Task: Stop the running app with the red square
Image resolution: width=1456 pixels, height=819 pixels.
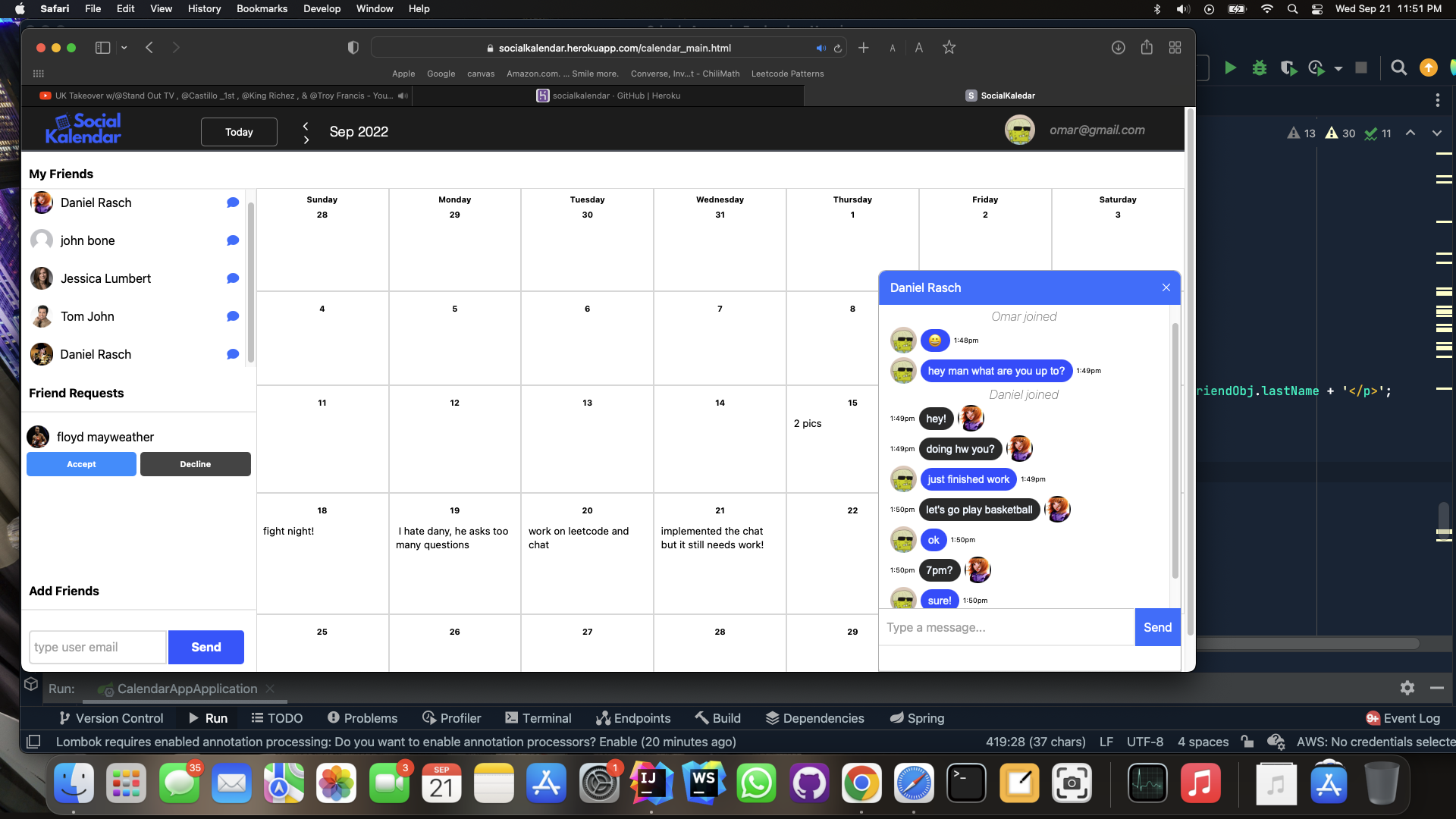Action: pos(1361,67)
